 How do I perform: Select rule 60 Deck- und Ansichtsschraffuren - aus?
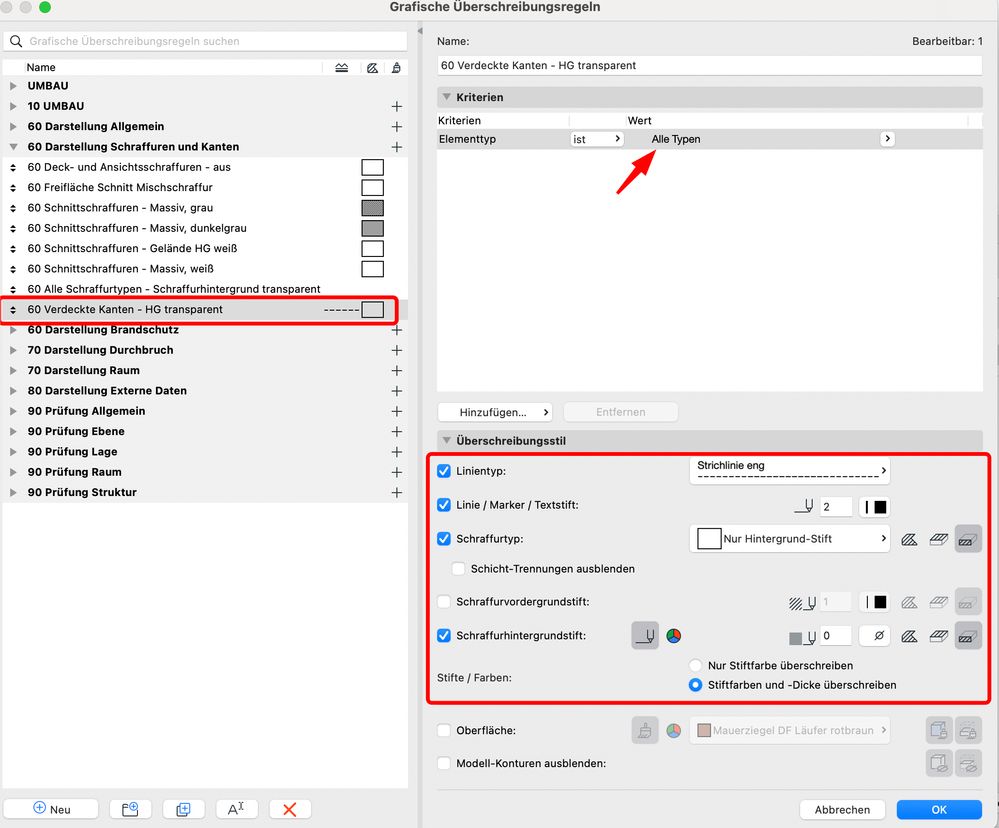pos(205,168)
